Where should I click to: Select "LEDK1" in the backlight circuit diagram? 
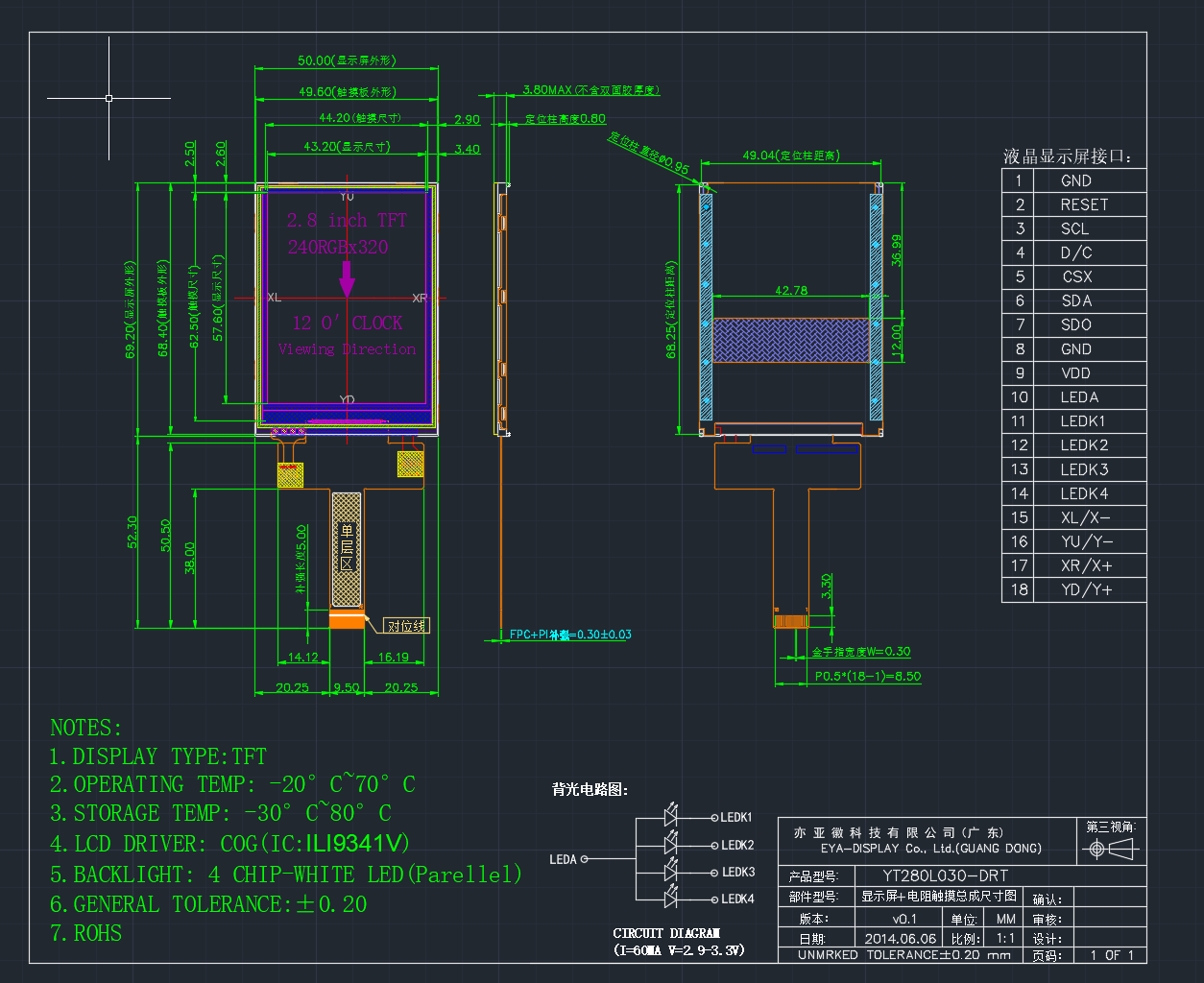pyautogui.click(x=737, y=817)
